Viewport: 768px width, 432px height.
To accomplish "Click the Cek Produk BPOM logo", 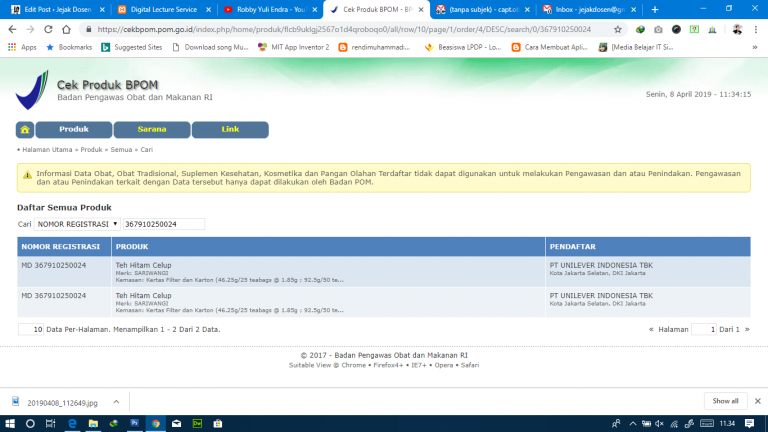I will pyautogui.click(x=32, y=90).
